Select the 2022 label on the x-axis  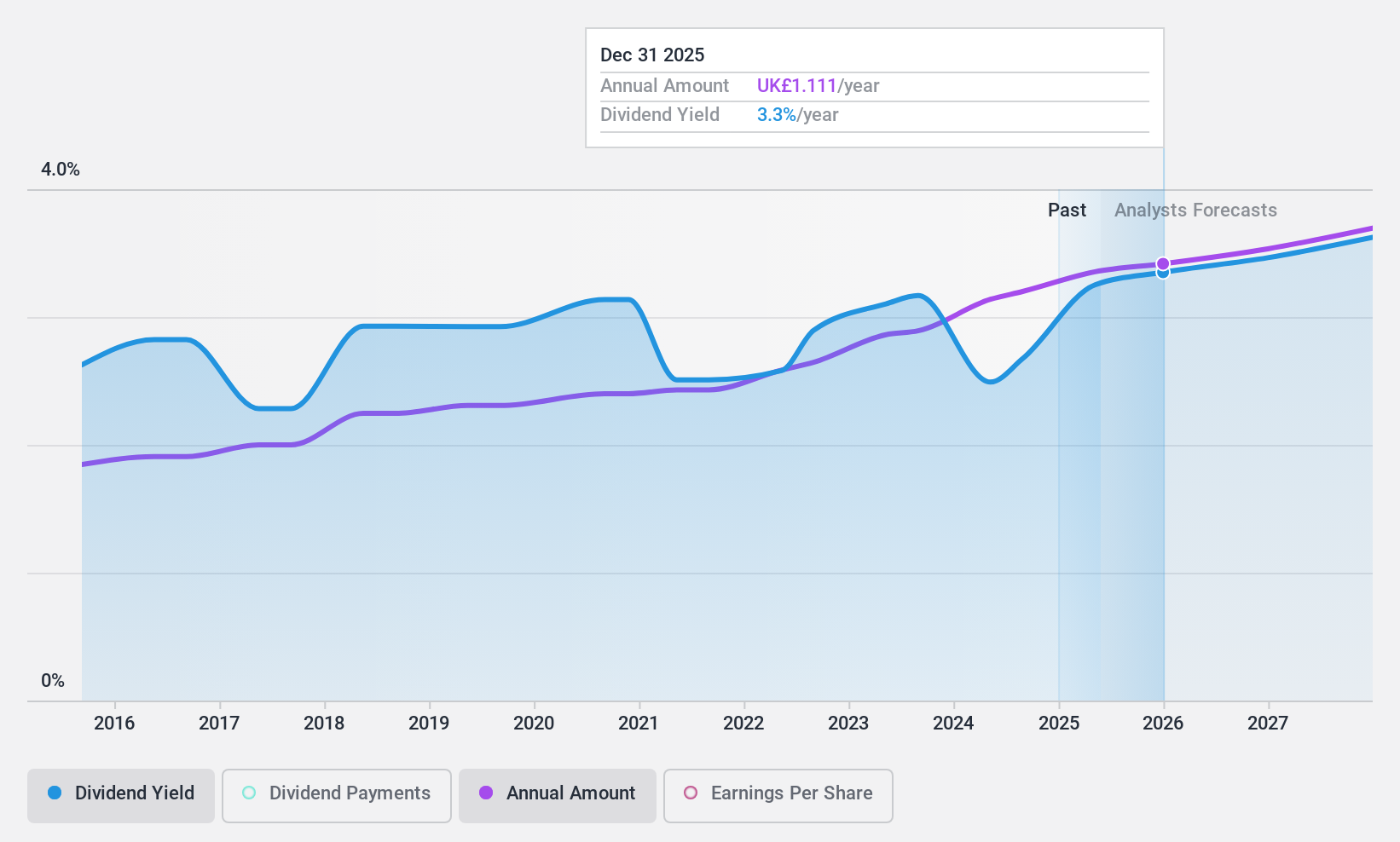743,724
